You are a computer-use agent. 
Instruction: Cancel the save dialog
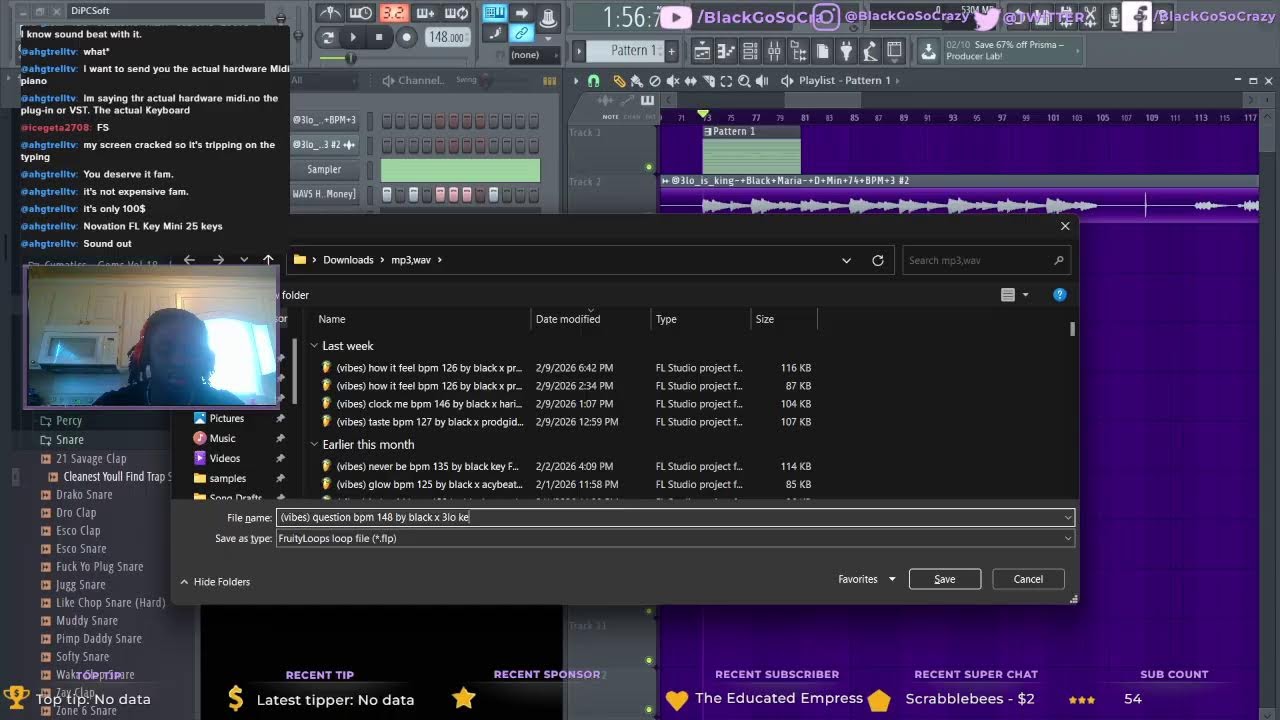(1028, 579)
